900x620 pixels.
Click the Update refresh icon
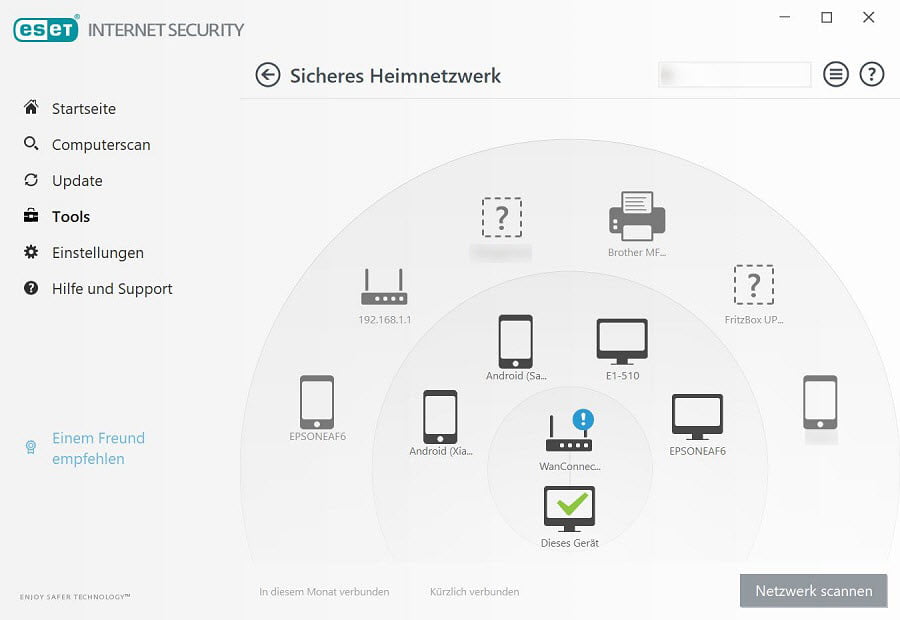[31, 180]
